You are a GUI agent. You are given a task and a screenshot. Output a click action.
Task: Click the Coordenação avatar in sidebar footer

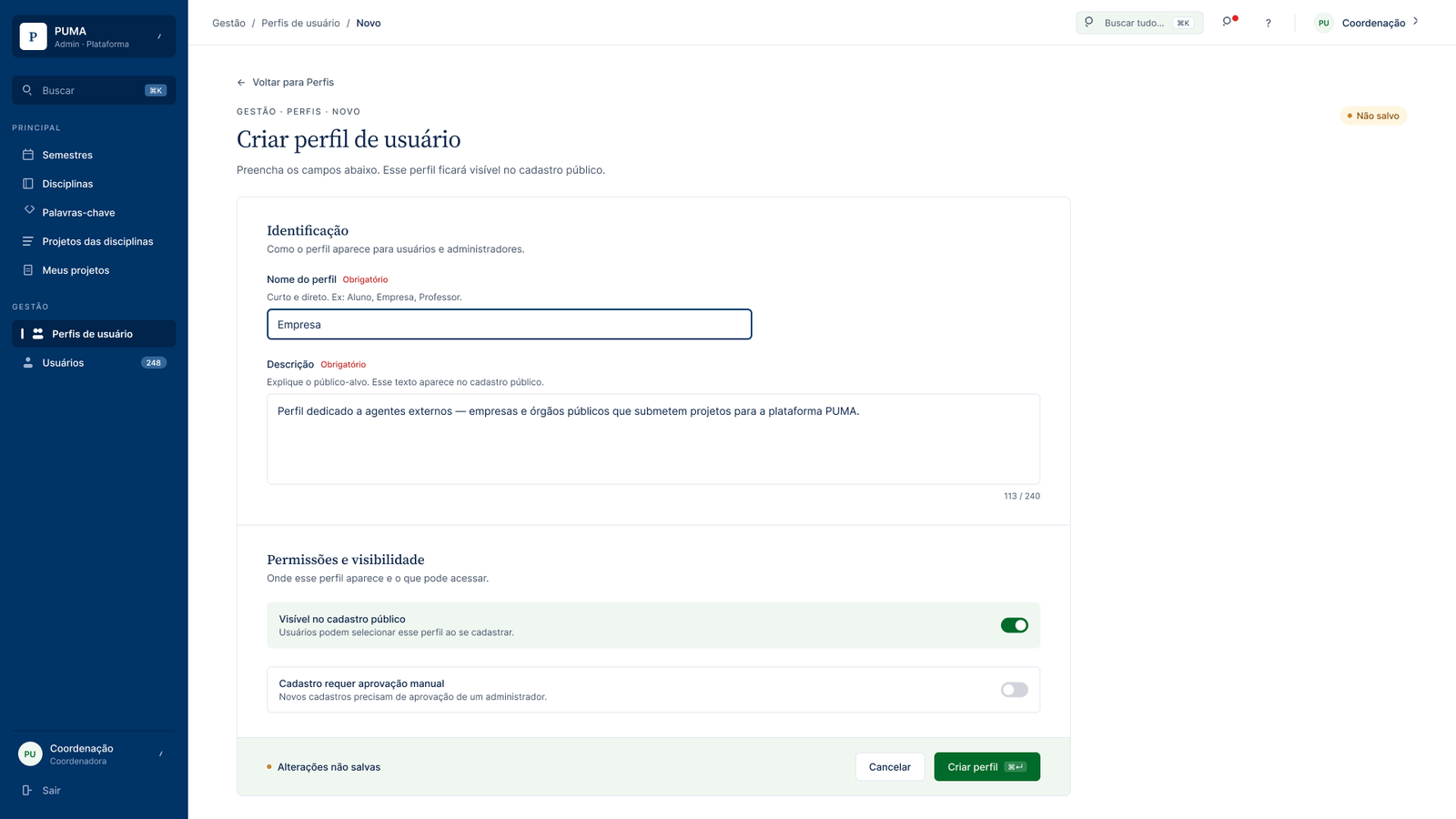(x=30, y=754)
